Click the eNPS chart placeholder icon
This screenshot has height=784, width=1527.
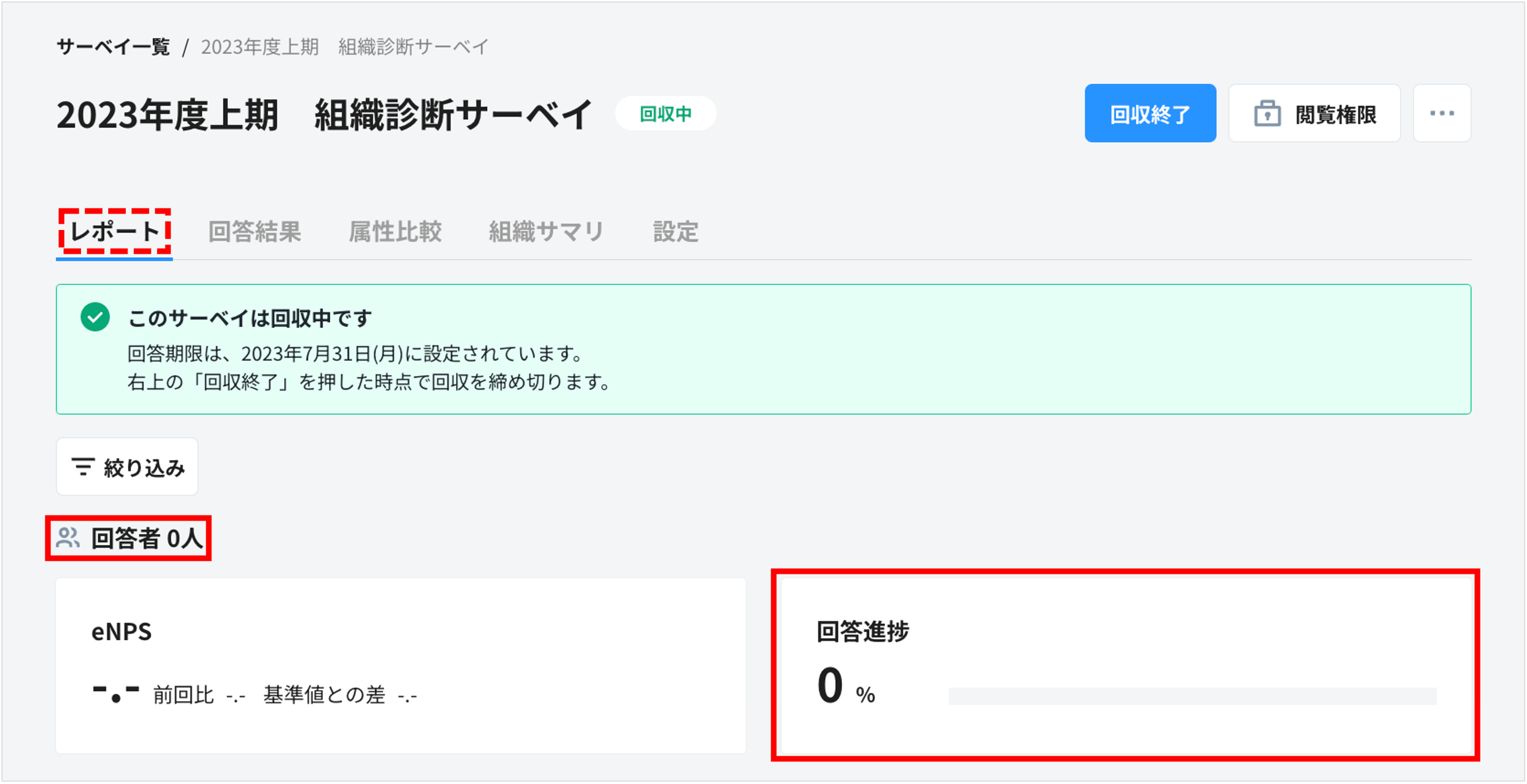coord(116,693)
